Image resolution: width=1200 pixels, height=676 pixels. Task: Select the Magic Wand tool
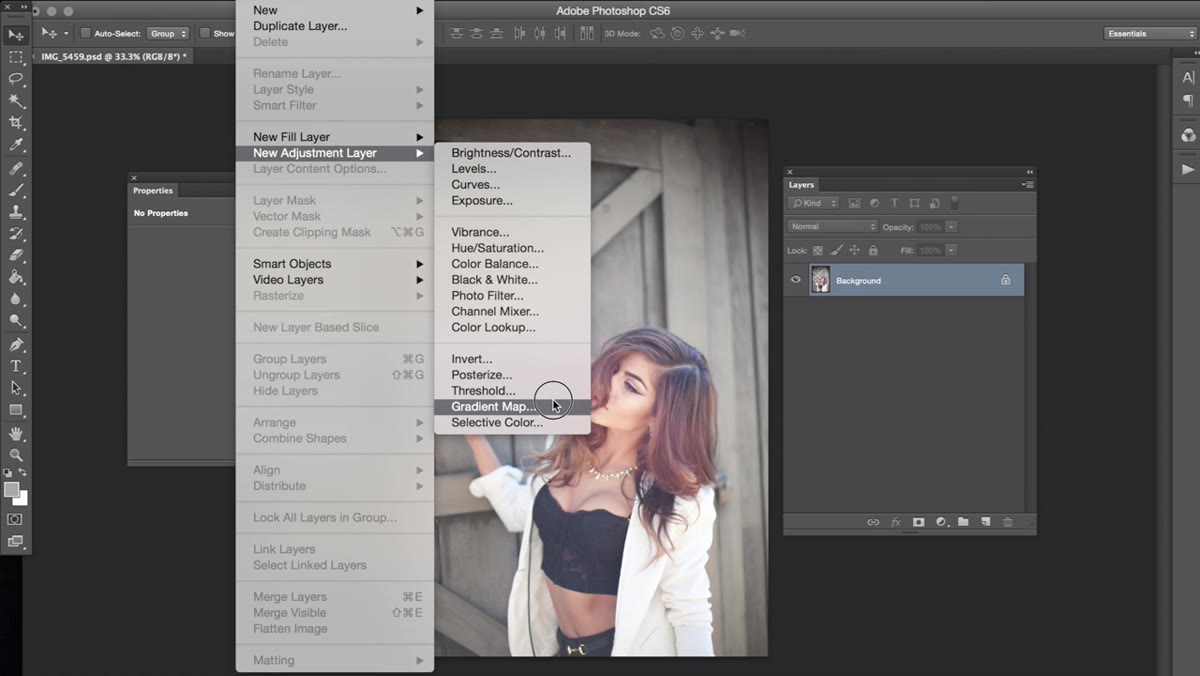(x=15, y=101)
